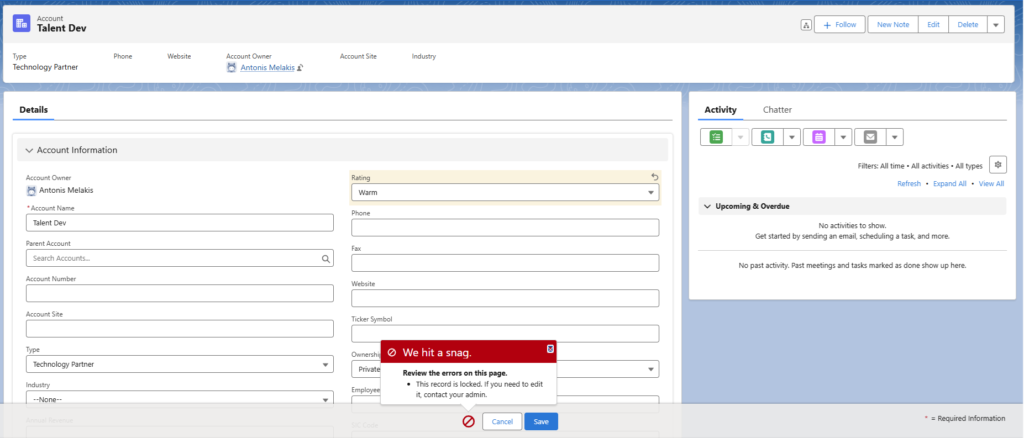Close the We hit a snag popup
Screen dimensions: 1024x438
point(551,349)
